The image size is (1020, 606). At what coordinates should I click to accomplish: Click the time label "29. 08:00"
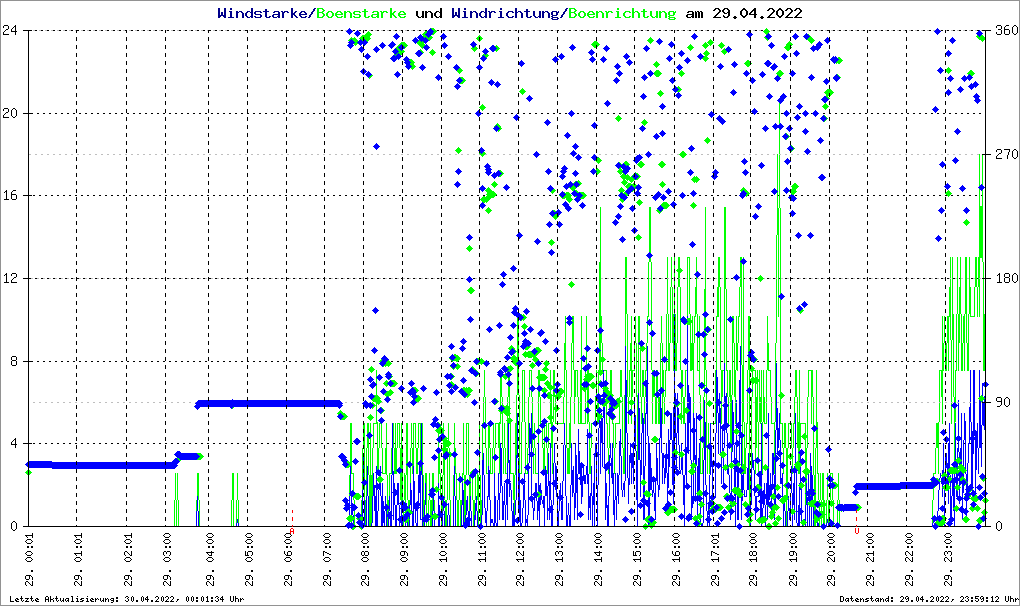(365, 560)
